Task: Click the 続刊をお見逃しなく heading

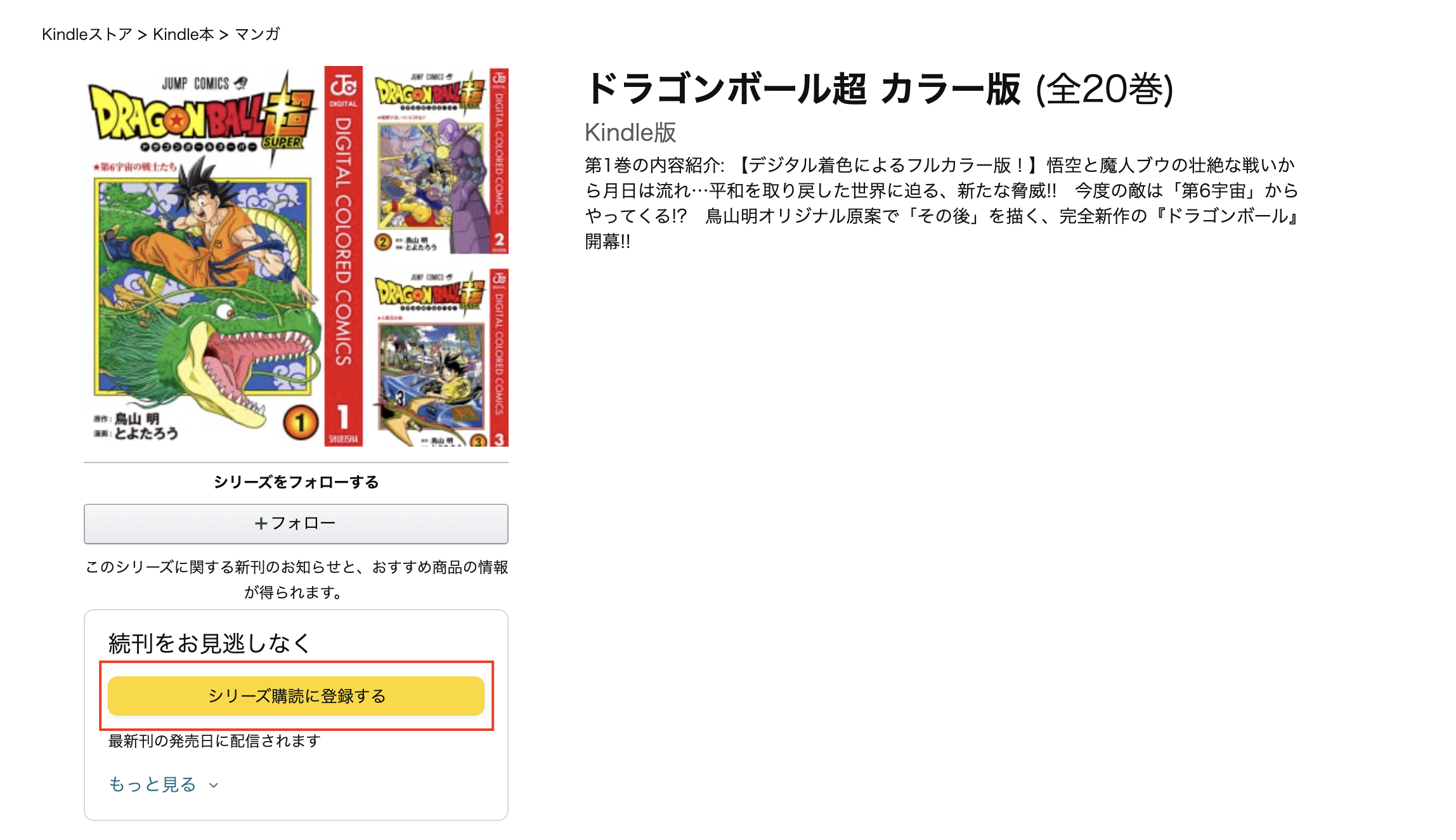Action: point(210,643)
